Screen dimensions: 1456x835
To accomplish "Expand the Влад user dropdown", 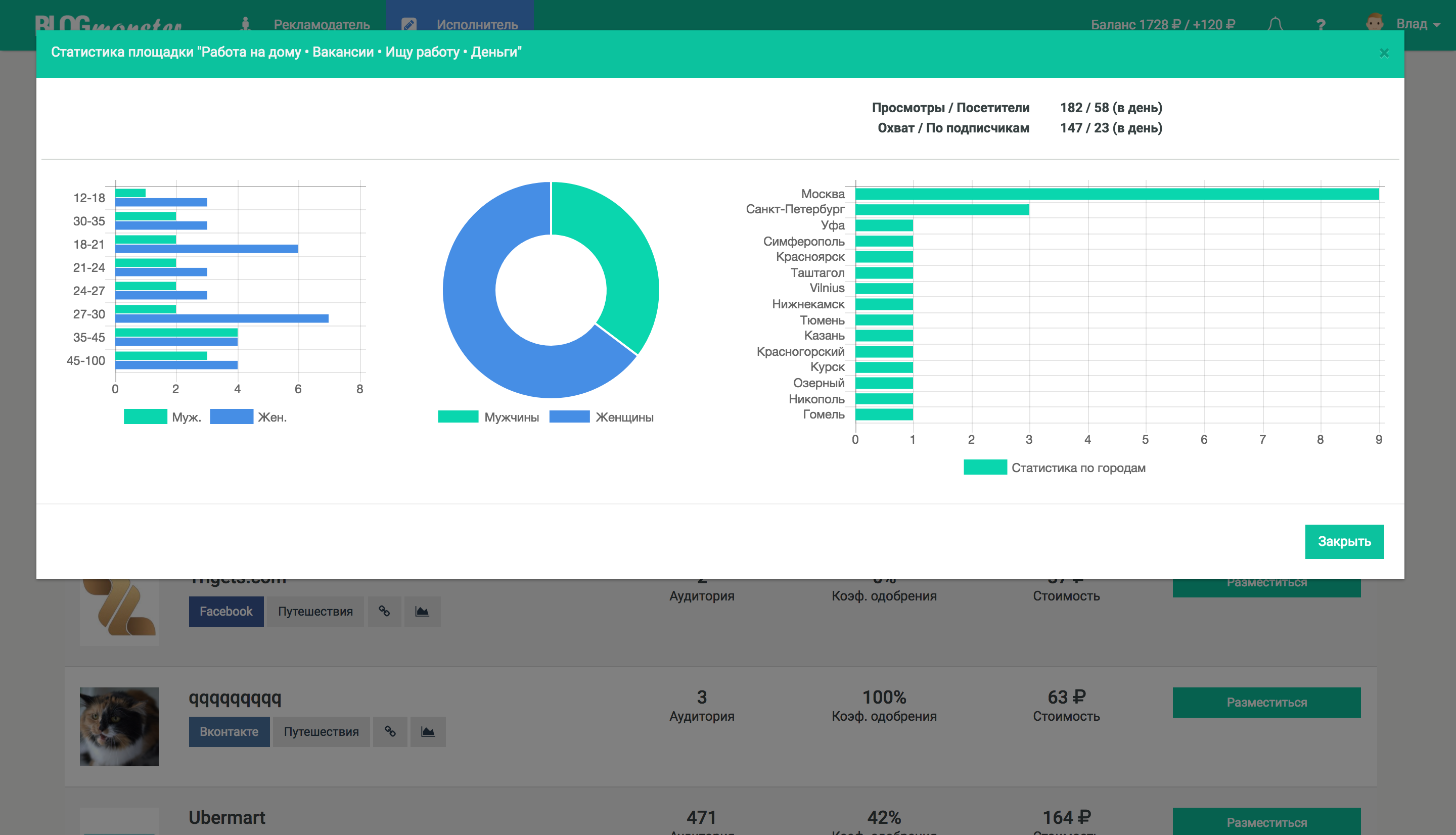I will coord(1418,24).
